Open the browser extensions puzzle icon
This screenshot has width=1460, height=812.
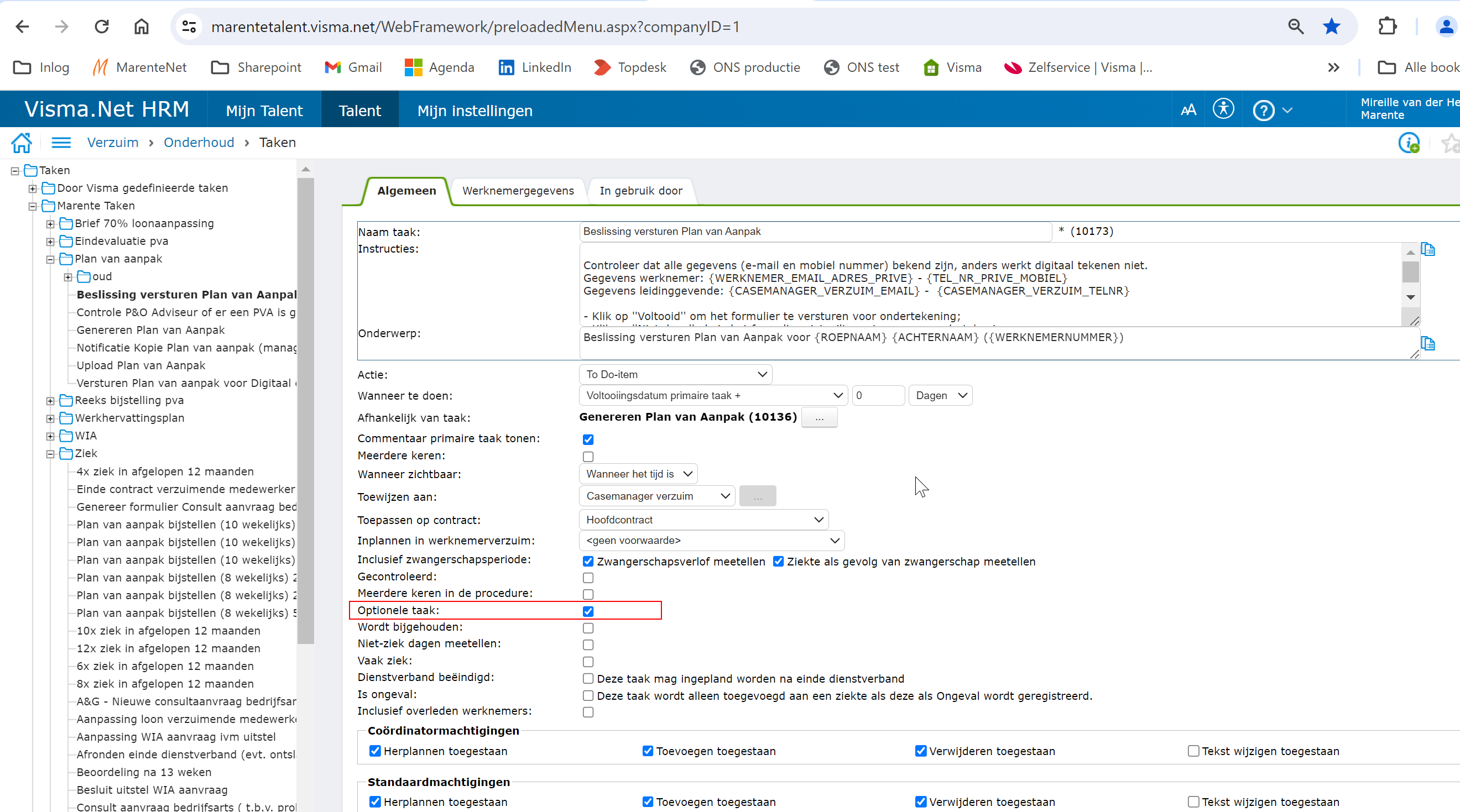(1387, 27)
